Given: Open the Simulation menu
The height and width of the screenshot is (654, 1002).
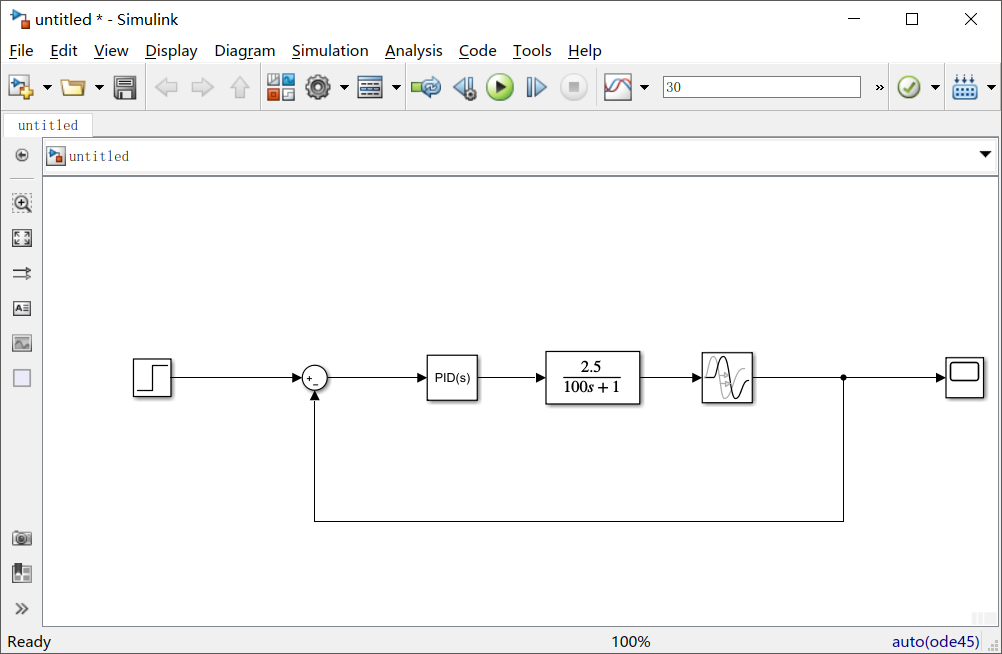Looking at the screenshot, I should pyautogui.click(x=330, y=50).
